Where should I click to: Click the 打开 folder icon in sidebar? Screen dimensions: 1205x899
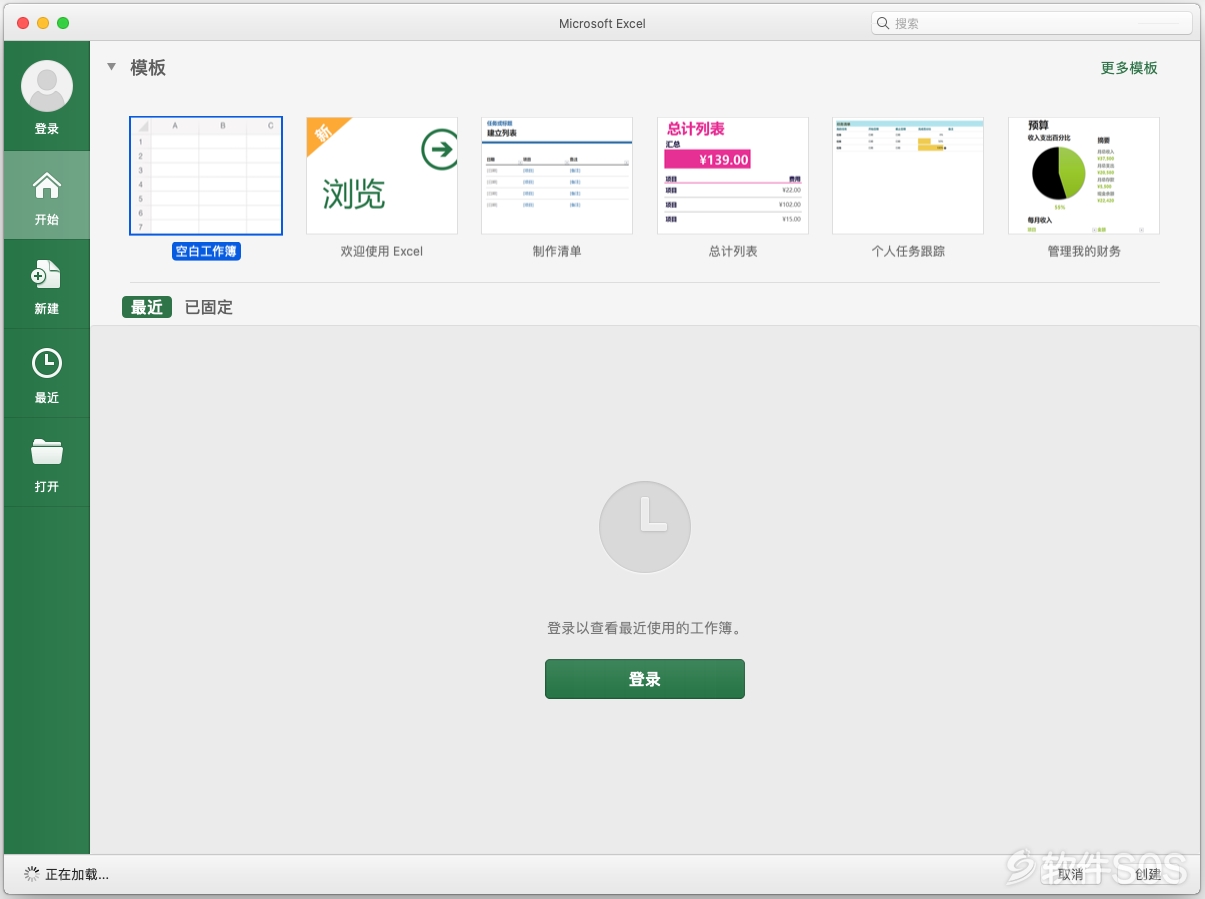(47, 453)
